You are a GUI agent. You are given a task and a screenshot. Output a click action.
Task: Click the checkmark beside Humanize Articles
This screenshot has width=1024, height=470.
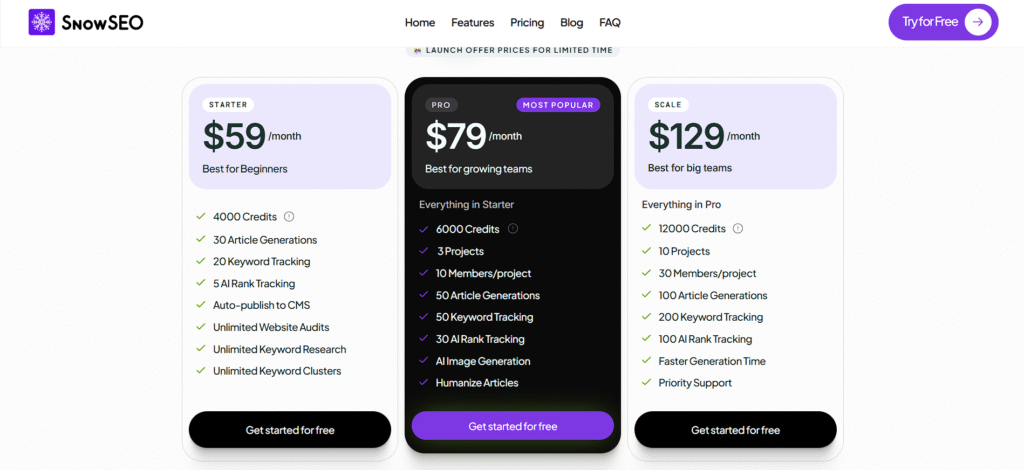pyautogui.click(x=424, y=383)
